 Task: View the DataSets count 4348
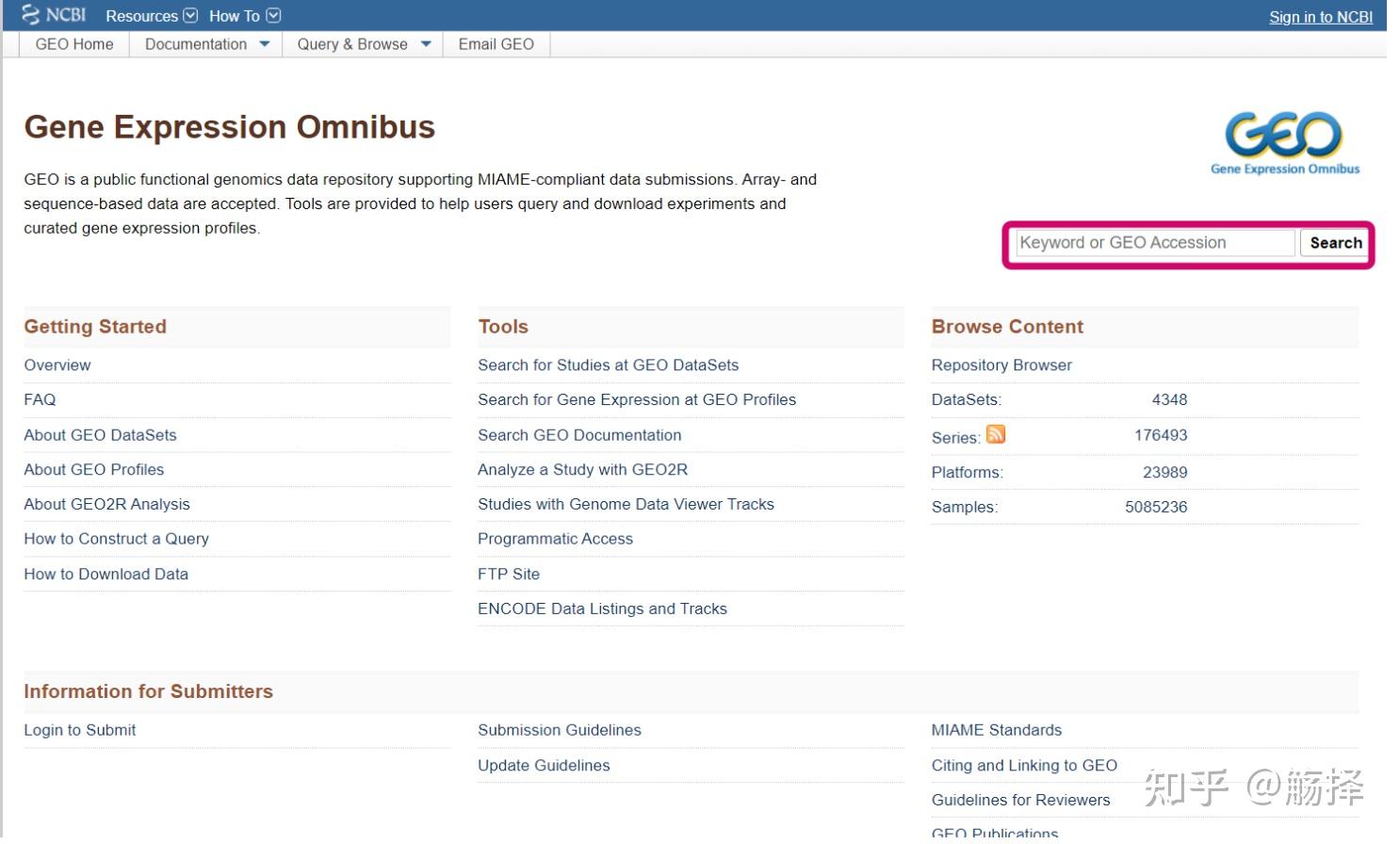[x=1169, y=400]
